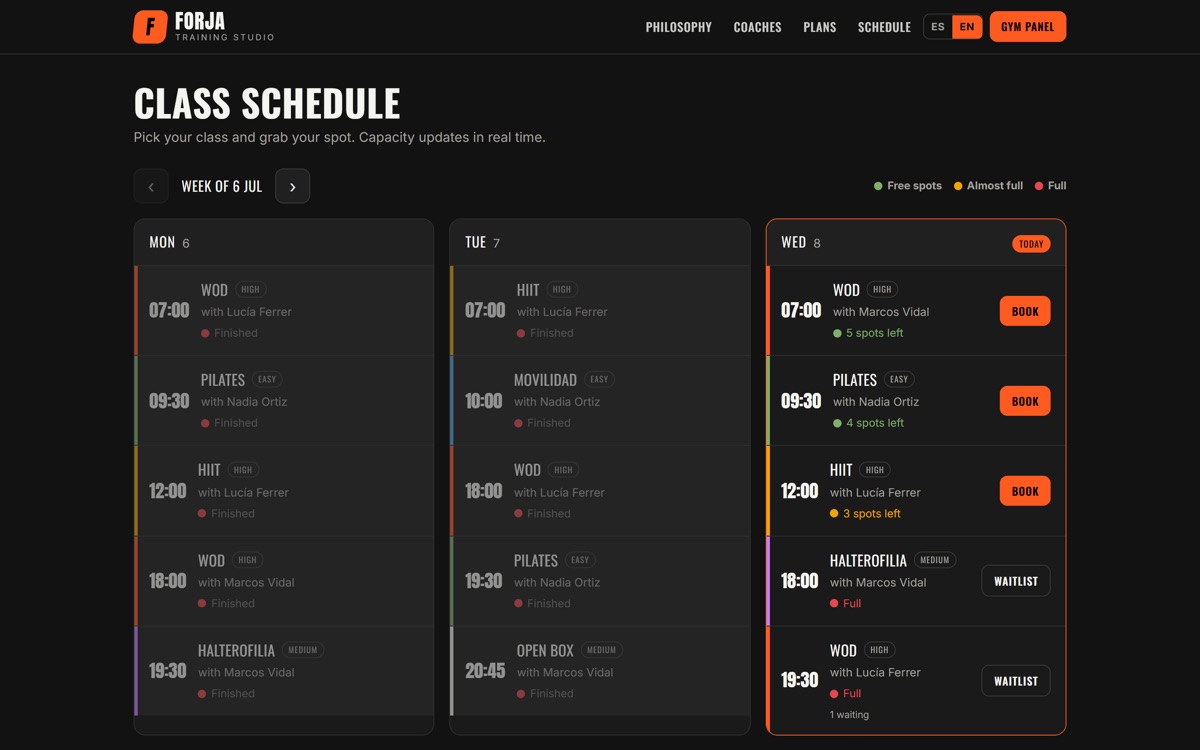Click the WED 8 column header
1200x750 pixels.
click(x=916, y=243)
